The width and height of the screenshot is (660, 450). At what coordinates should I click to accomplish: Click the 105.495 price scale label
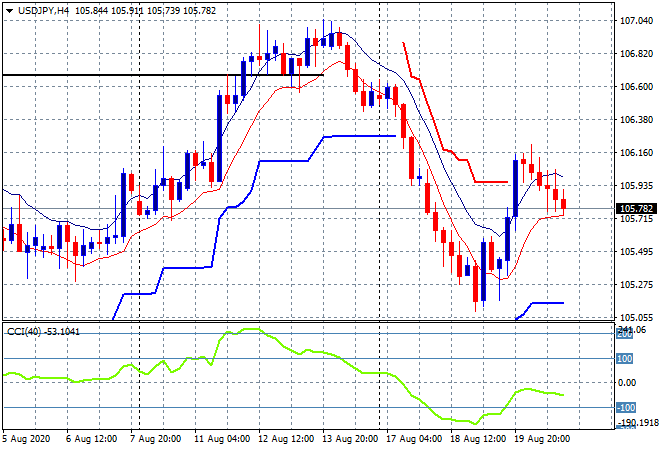[x=636, y=252]
